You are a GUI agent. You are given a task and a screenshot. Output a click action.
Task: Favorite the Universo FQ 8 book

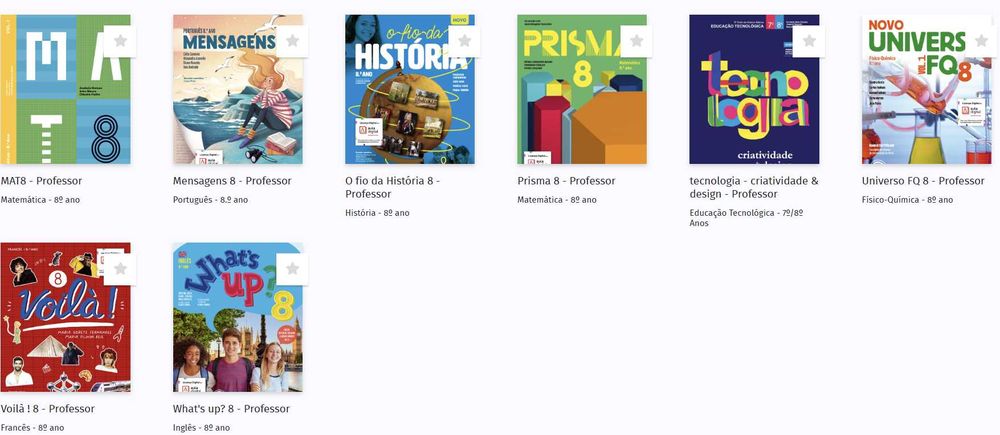click(981, 41)
